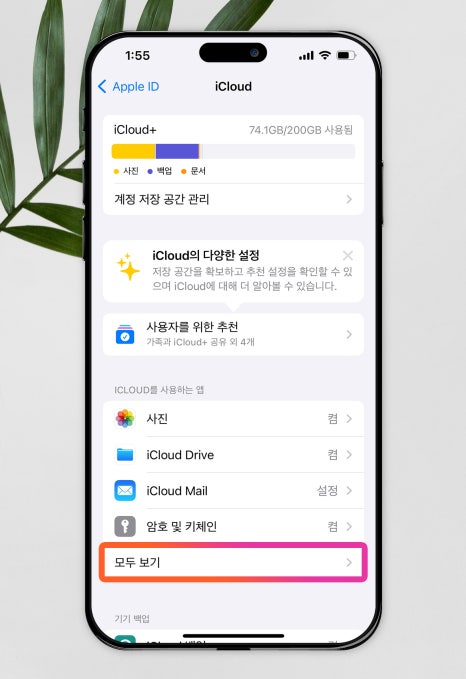Tap the yellow sparkle icon
The image size is (466, 679).
[x=128, y=267]
